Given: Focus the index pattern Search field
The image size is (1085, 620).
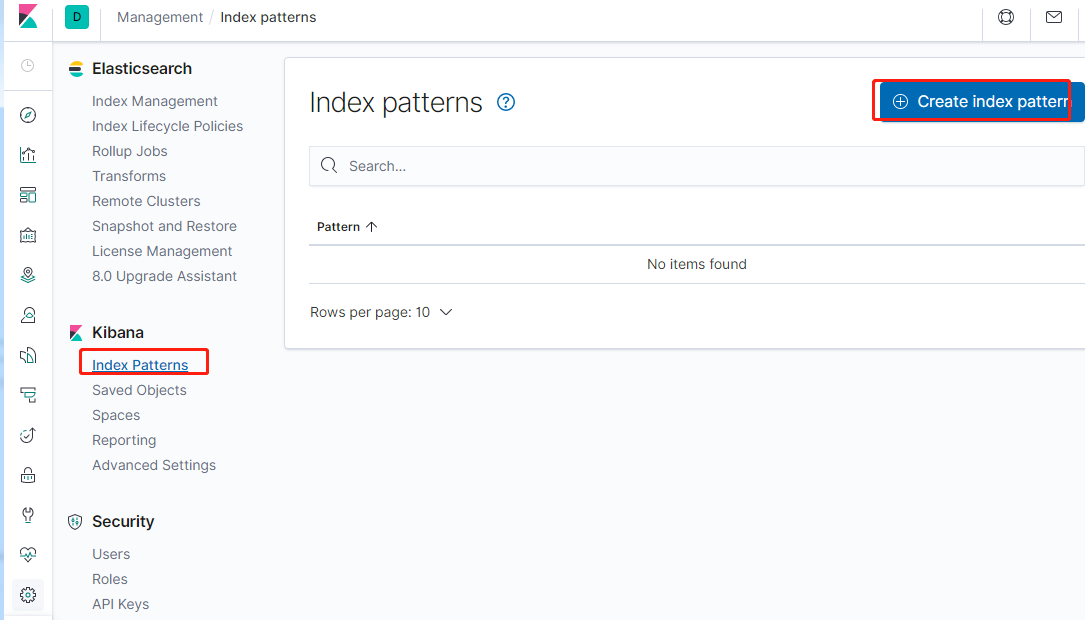Looking at the screenshot, I should click(700, 166).
